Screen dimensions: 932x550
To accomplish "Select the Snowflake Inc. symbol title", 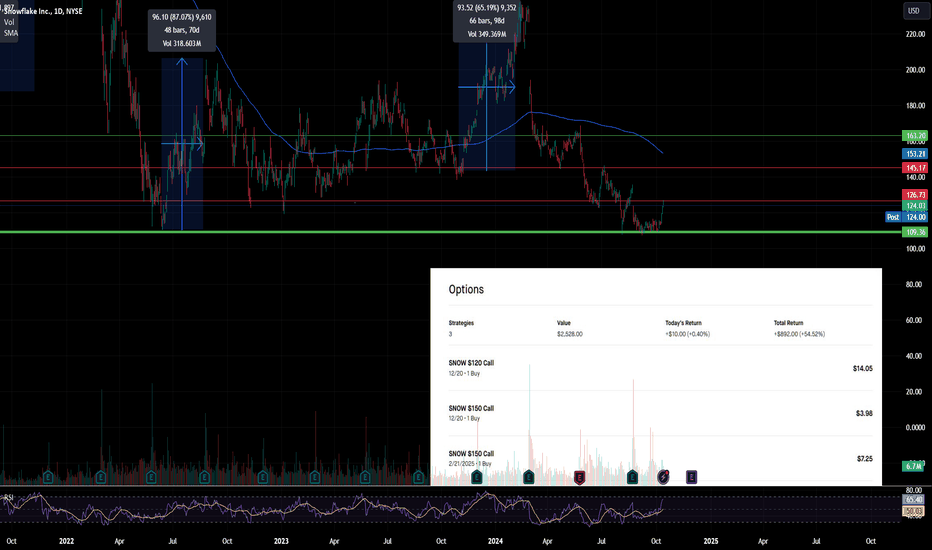I will point(43,11).
